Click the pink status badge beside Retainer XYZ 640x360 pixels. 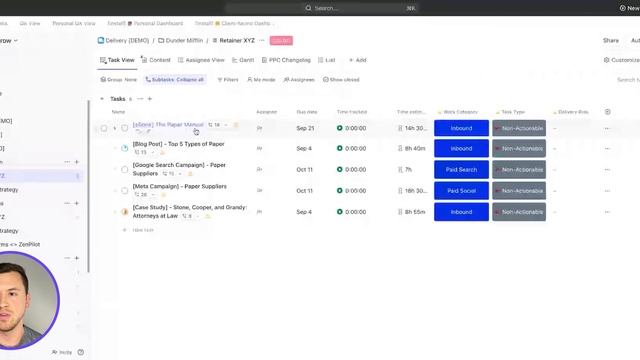[281, 40]
